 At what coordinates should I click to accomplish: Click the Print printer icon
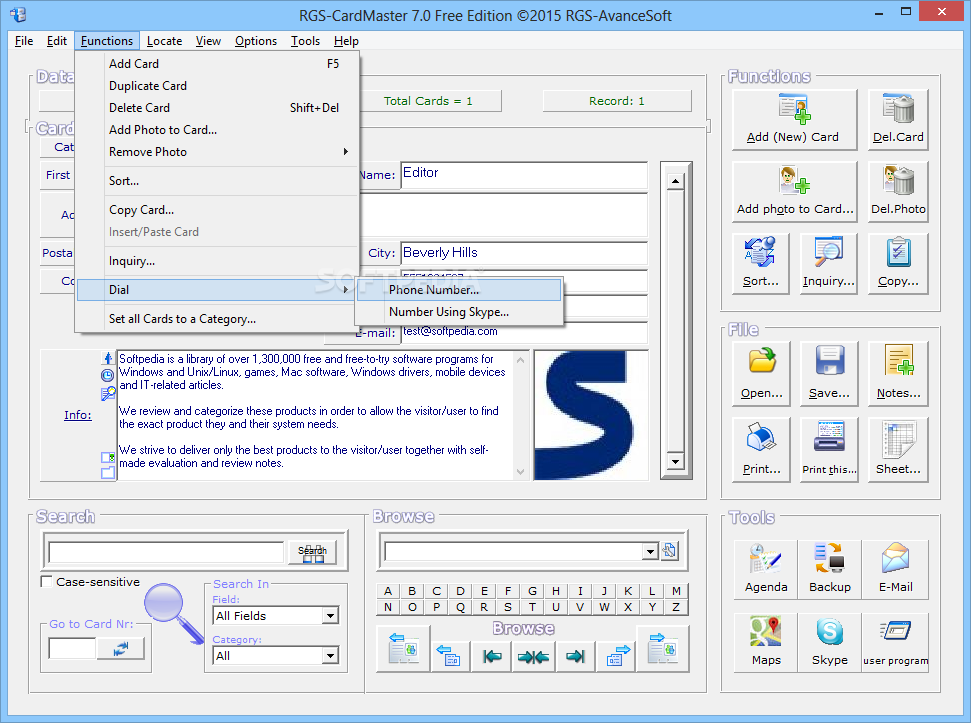tap(761, 449)
